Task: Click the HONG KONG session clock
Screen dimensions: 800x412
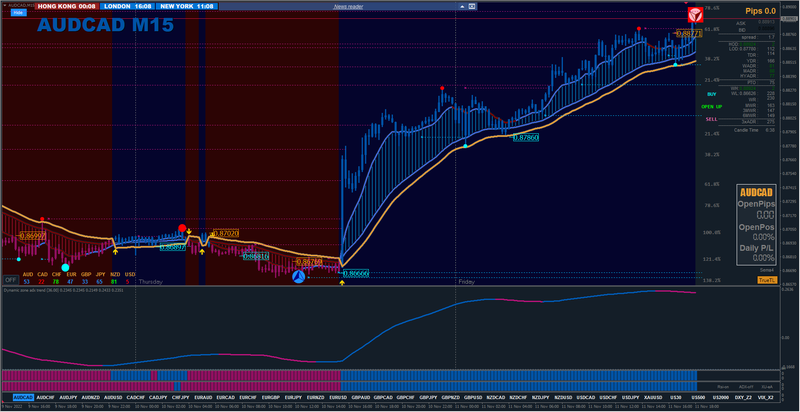Action: [x=66, y=7]
